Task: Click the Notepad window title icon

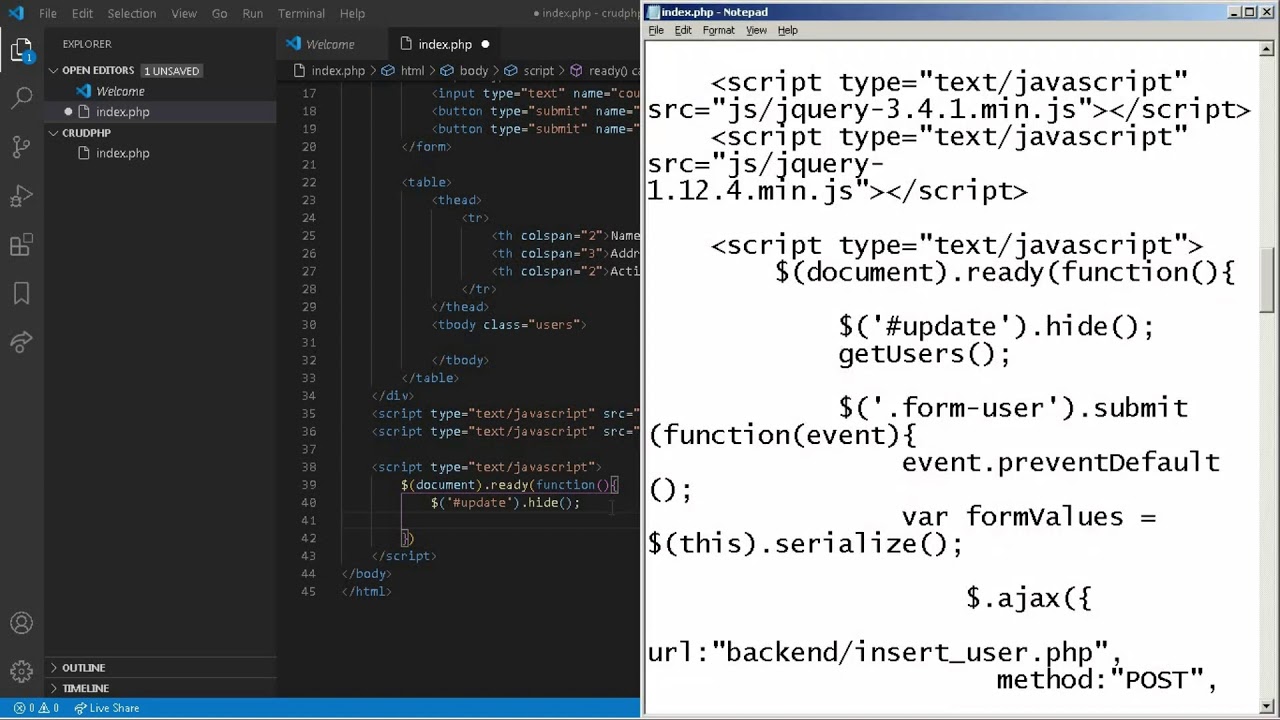Action: tap(653, 12)
